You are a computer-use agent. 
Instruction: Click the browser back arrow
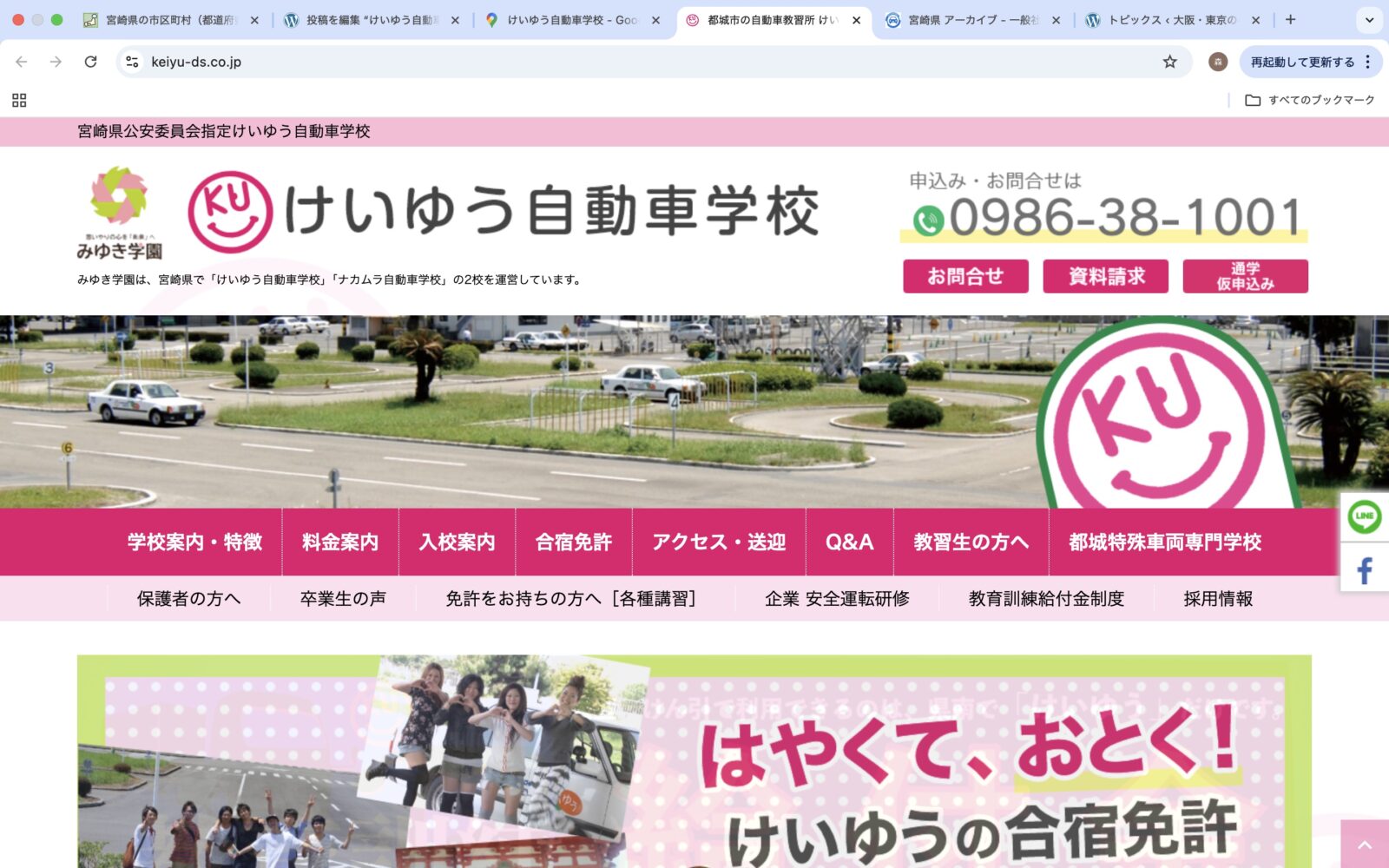(x=21, y=62)
